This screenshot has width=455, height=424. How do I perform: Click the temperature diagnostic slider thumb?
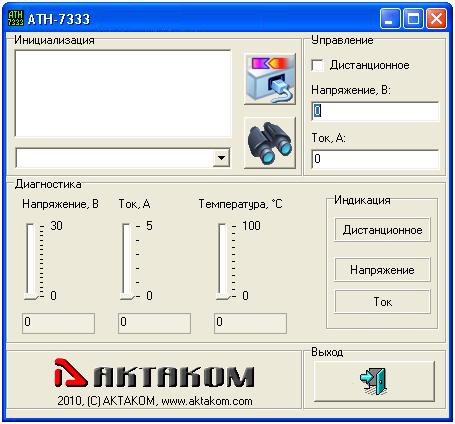pos(223,296)
